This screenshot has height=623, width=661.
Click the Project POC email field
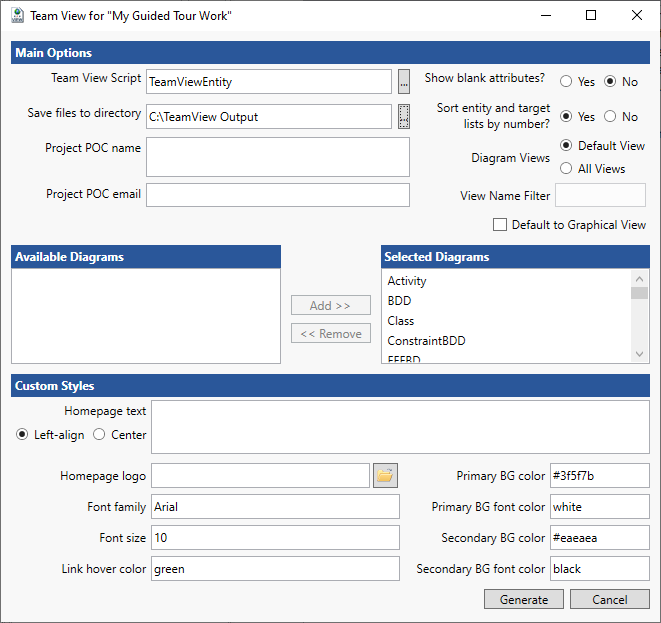coord(278,195)
